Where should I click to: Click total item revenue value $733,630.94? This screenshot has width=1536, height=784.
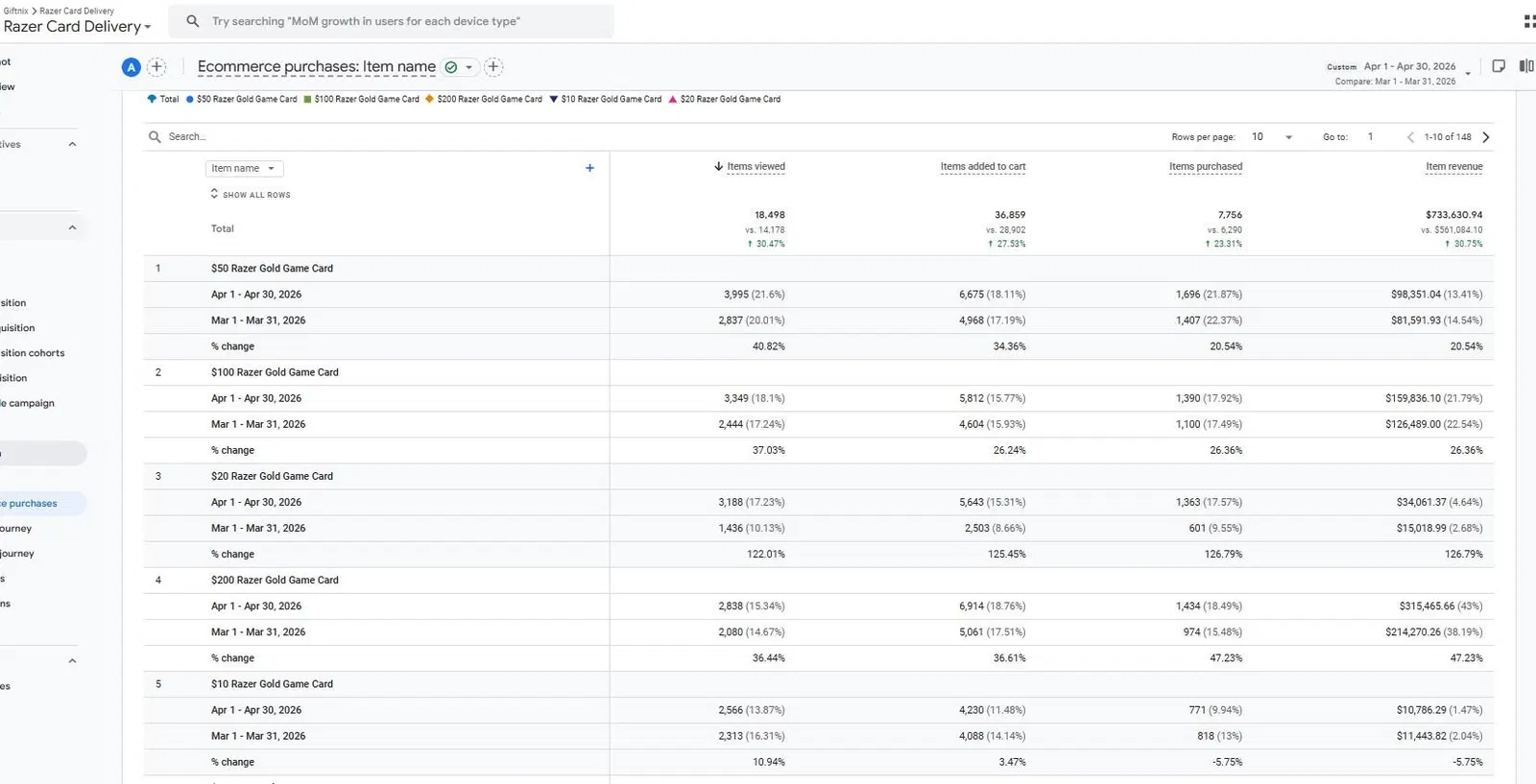click(1454, 215)
